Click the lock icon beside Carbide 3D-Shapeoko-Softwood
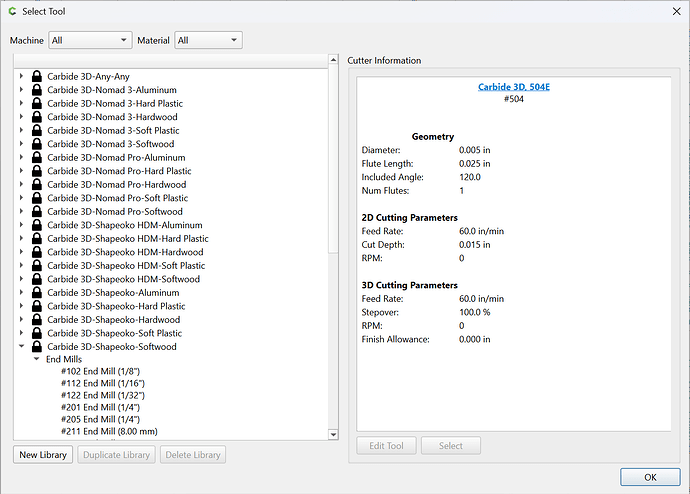Viewport: 690px width, 494px height. (x=37, y=347)
